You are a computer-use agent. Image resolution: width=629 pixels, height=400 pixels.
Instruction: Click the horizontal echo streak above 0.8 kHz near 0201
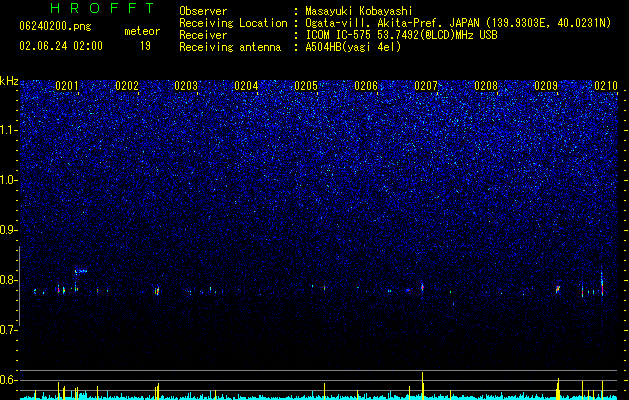[81, 271]
